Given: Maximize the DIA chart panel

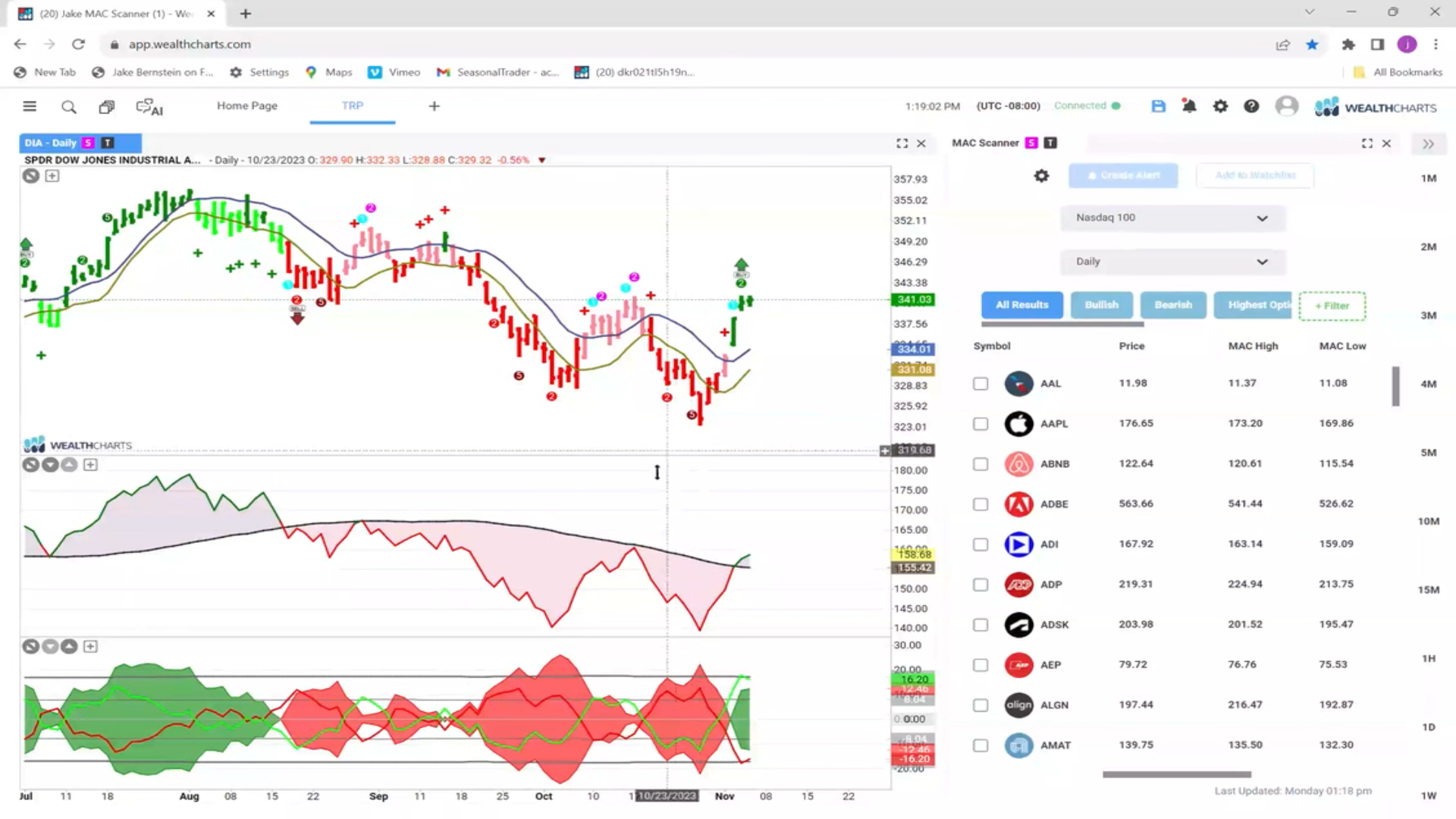Looking at the screenshot, I should tap(902, 143).
